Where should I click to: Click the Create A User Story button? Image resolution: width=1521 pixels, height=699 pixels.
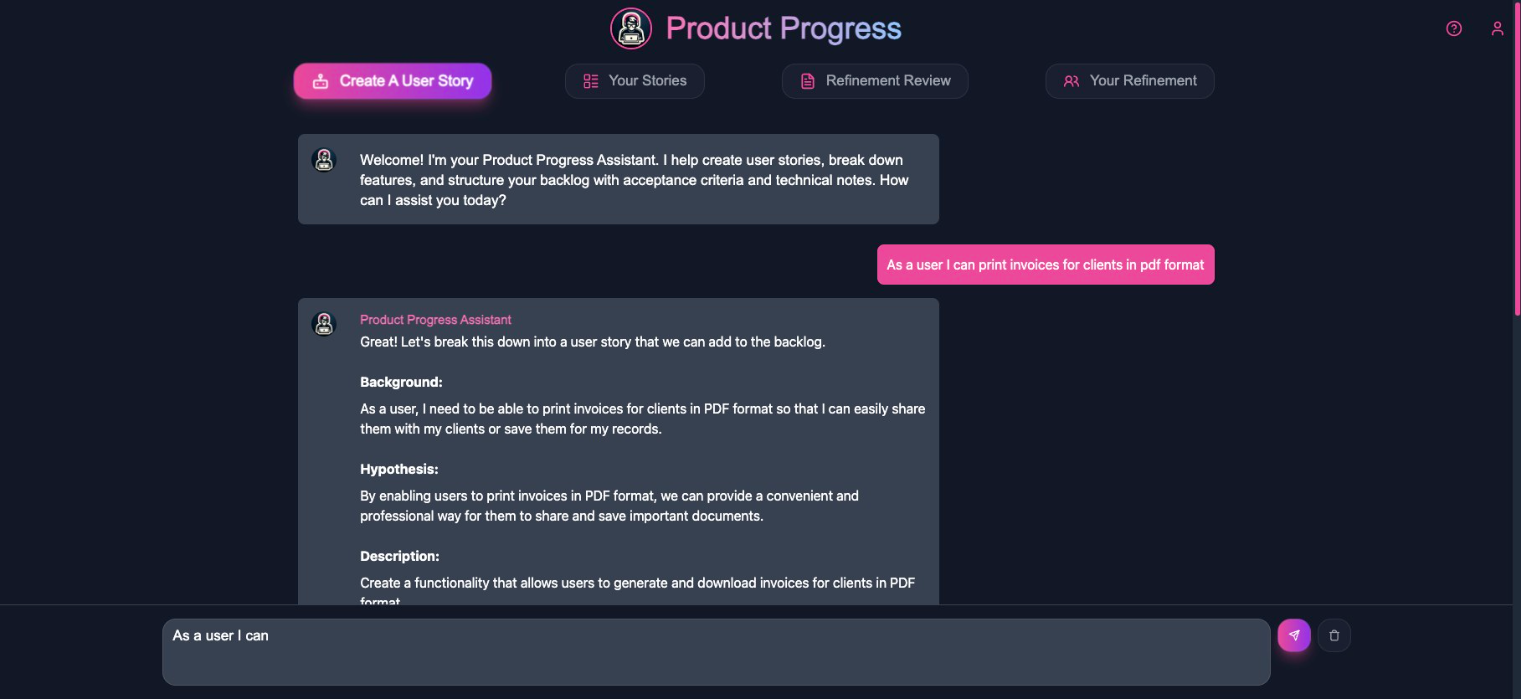[392, 81]
